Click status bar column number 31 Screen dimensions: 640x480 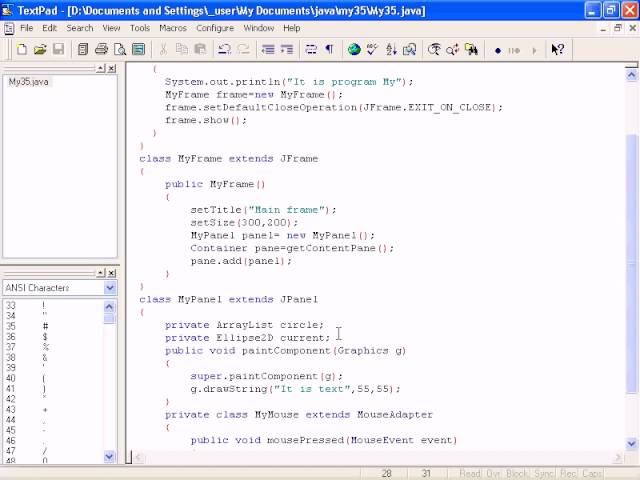426,473
